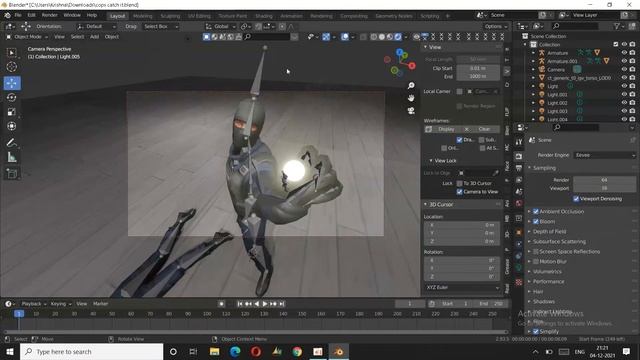Toggle the Simplify checkbox
The width and height of the screenshot is (640, 360).
(536, 331)
